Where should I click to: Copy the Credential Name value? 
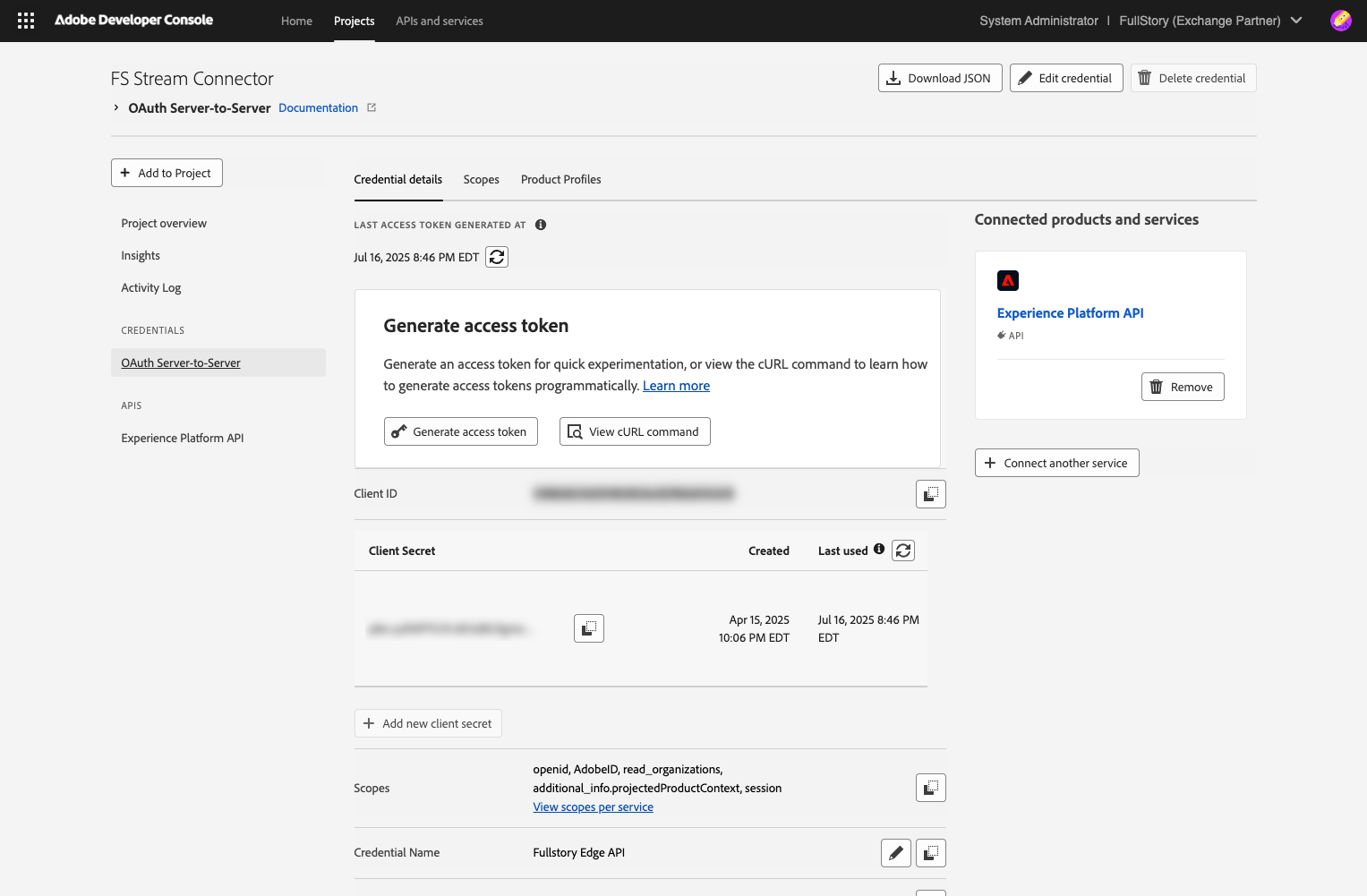point(931,853)
